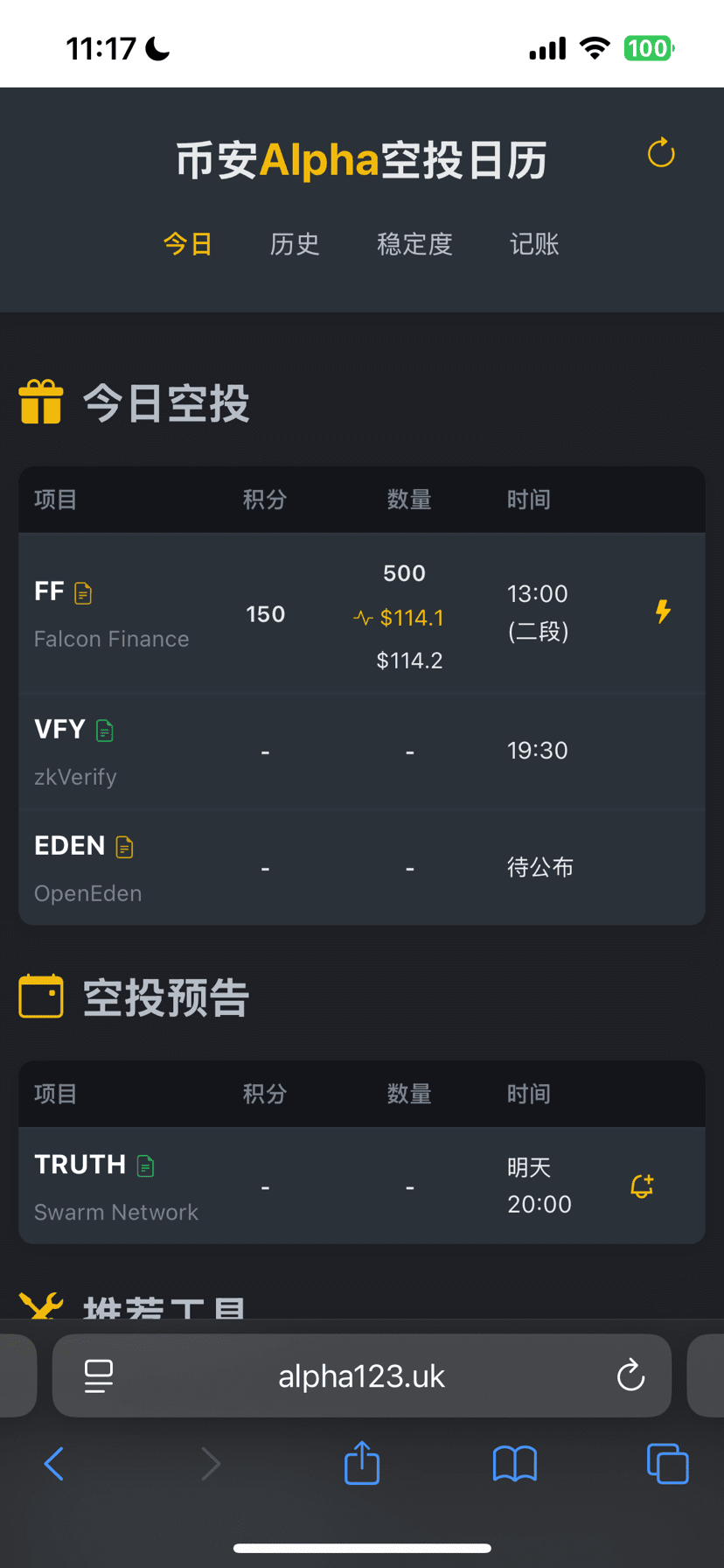724x1568 pixels.
Task: Open the VFY green document icon
Action: pyautogui.click(x=105, y=731)
